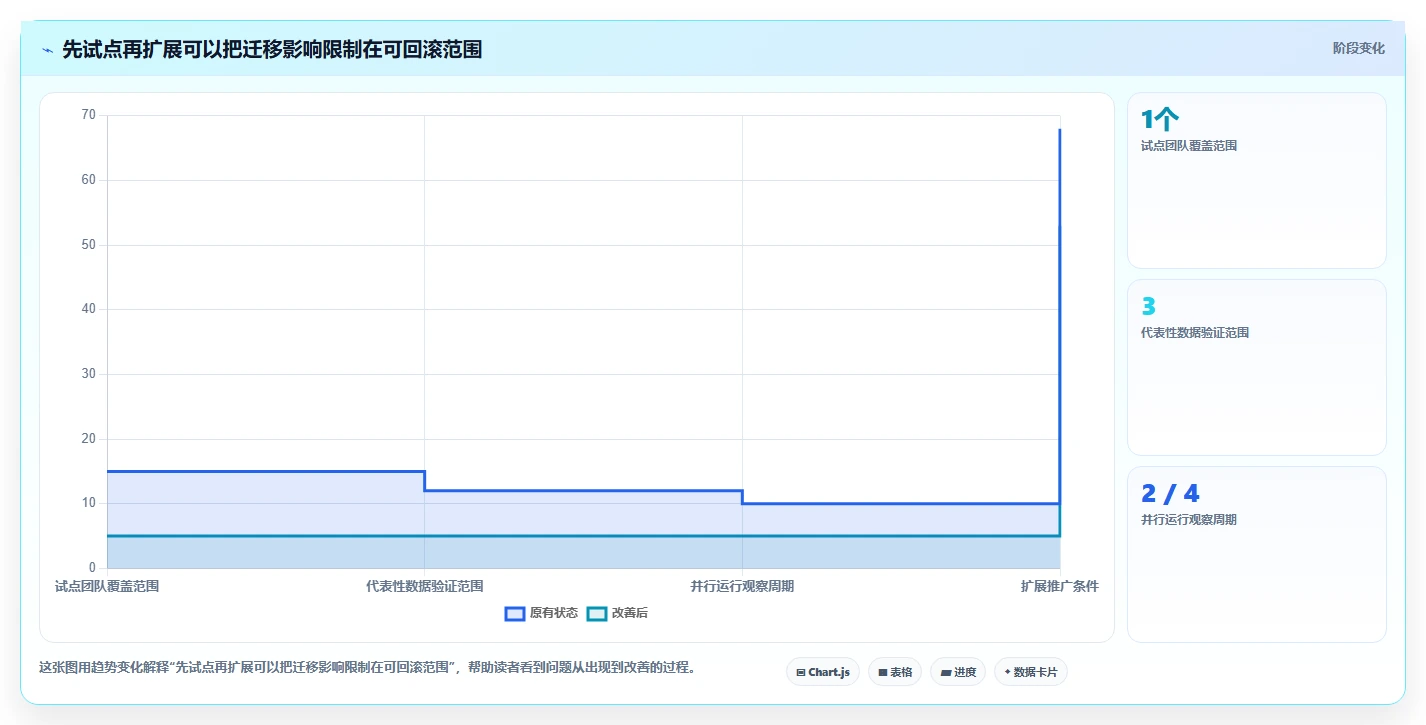Click the y-axis value 10

tap(88, 503)
